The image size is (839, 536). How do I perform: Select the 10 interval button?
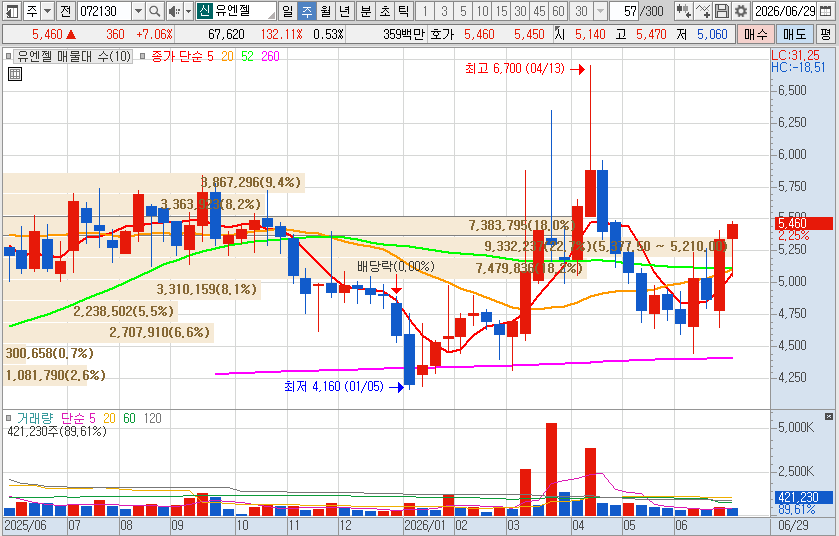(x=483, y=11)
